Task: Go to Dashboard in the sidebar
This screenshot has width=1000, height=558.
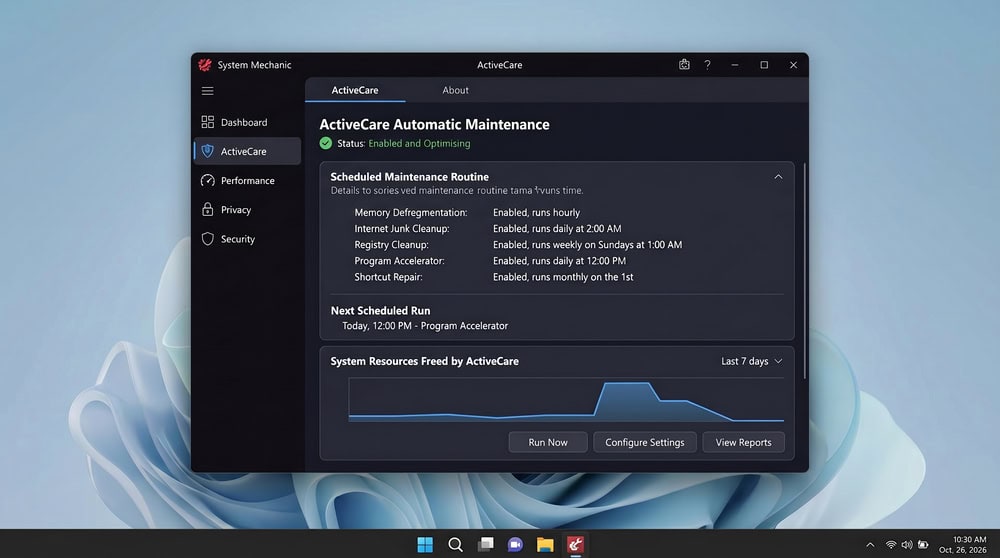Action: [x=247, y=122]
